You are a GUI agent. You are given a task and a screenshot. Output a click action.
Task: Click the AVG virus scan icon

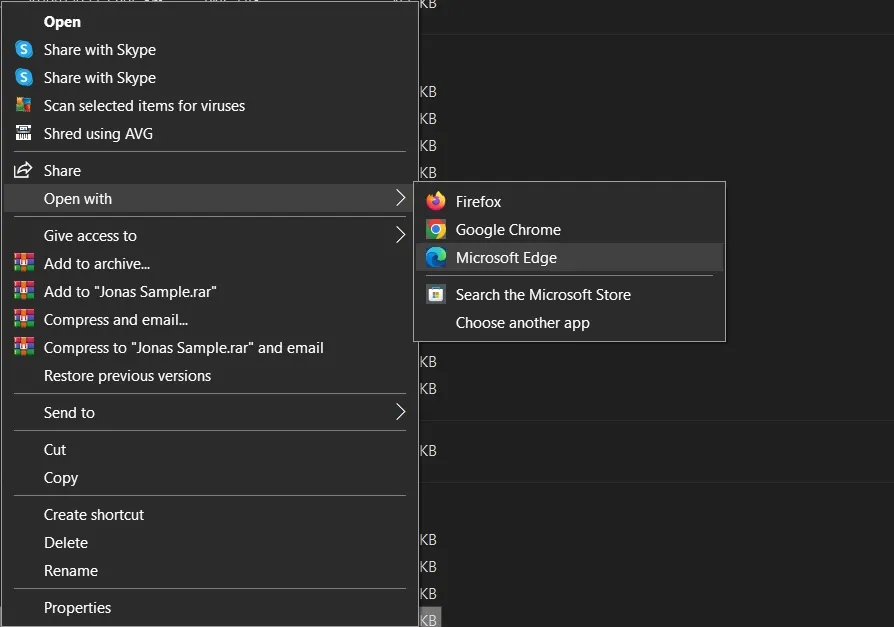(23, 105)
